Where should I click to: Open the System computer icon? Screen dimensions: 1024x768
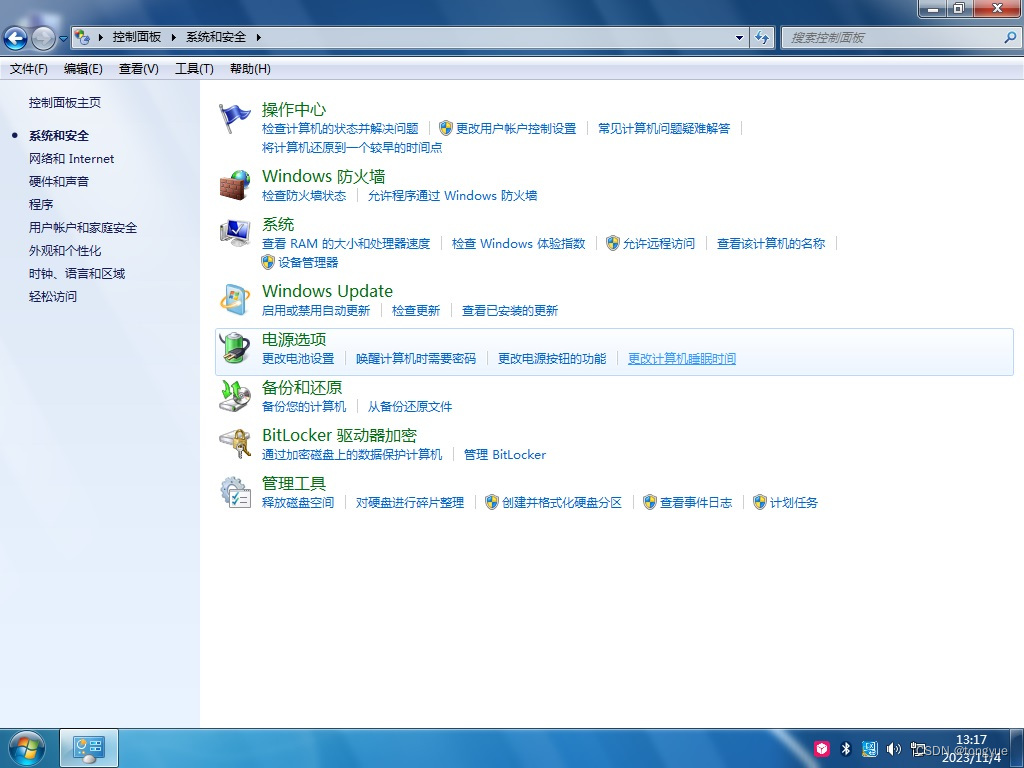[234, 233]
